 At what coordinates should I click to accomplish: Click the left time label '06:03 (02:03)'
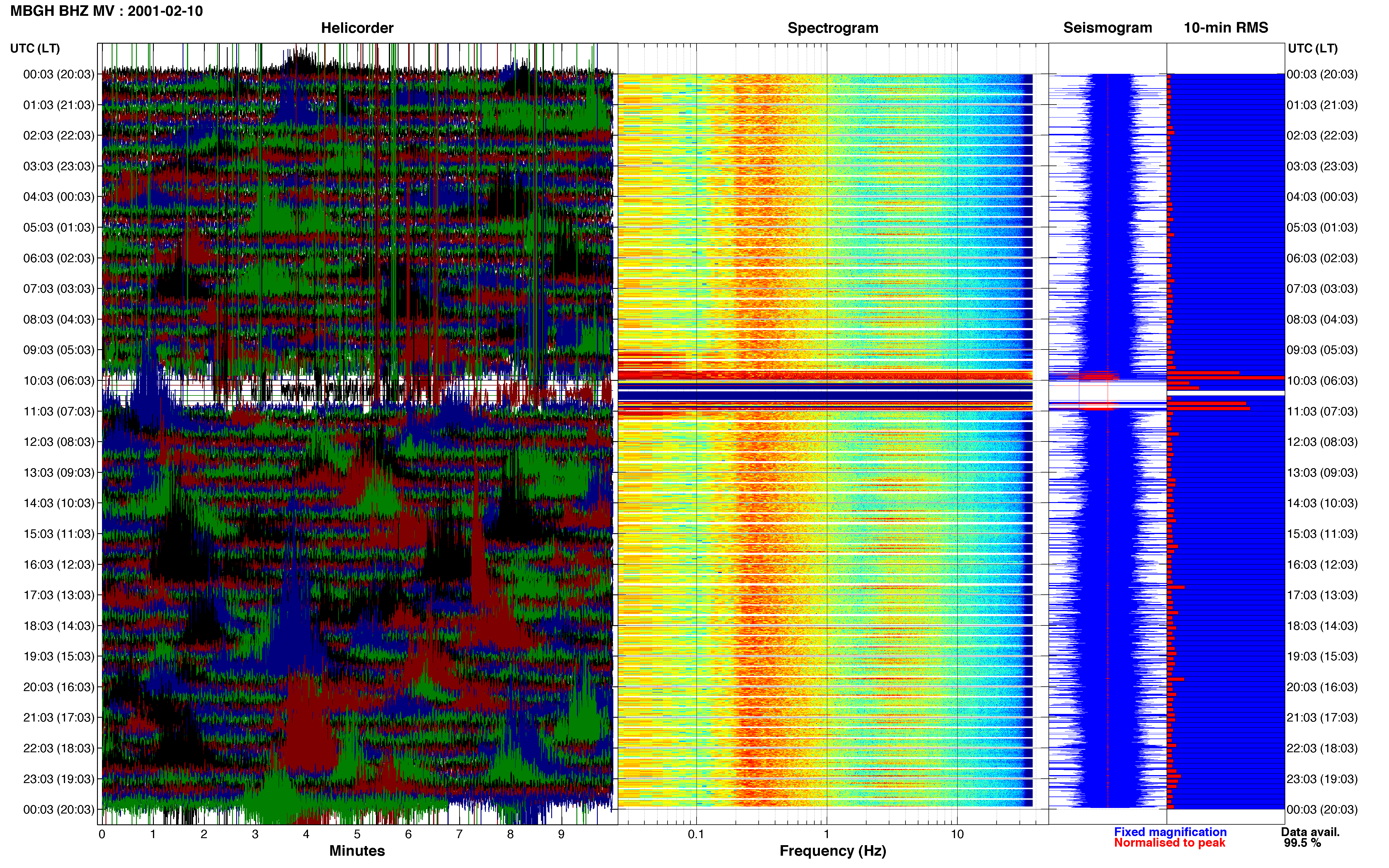click(x=59, y=258)
